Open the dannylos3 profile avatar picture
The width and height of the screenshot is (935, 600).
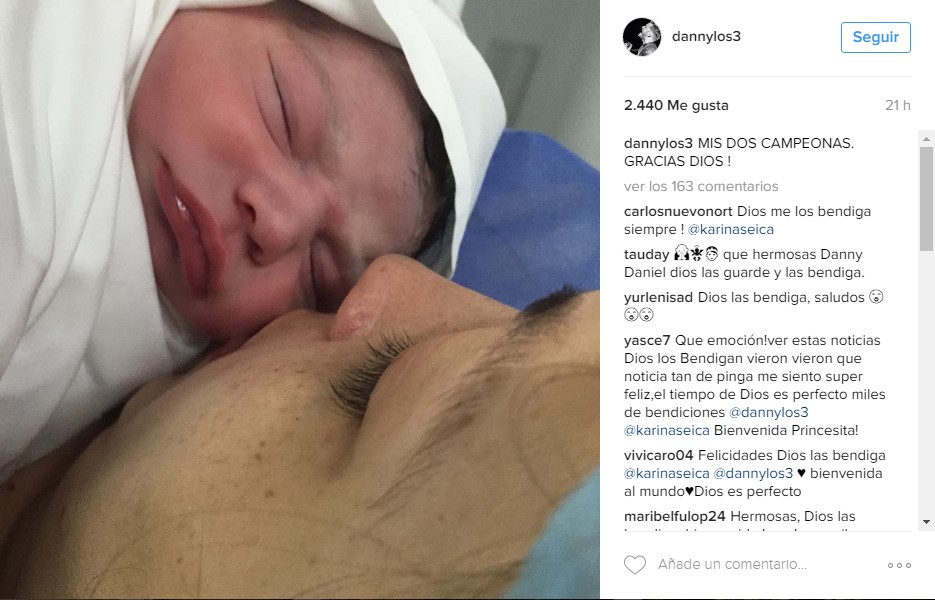tap(642, 37)
